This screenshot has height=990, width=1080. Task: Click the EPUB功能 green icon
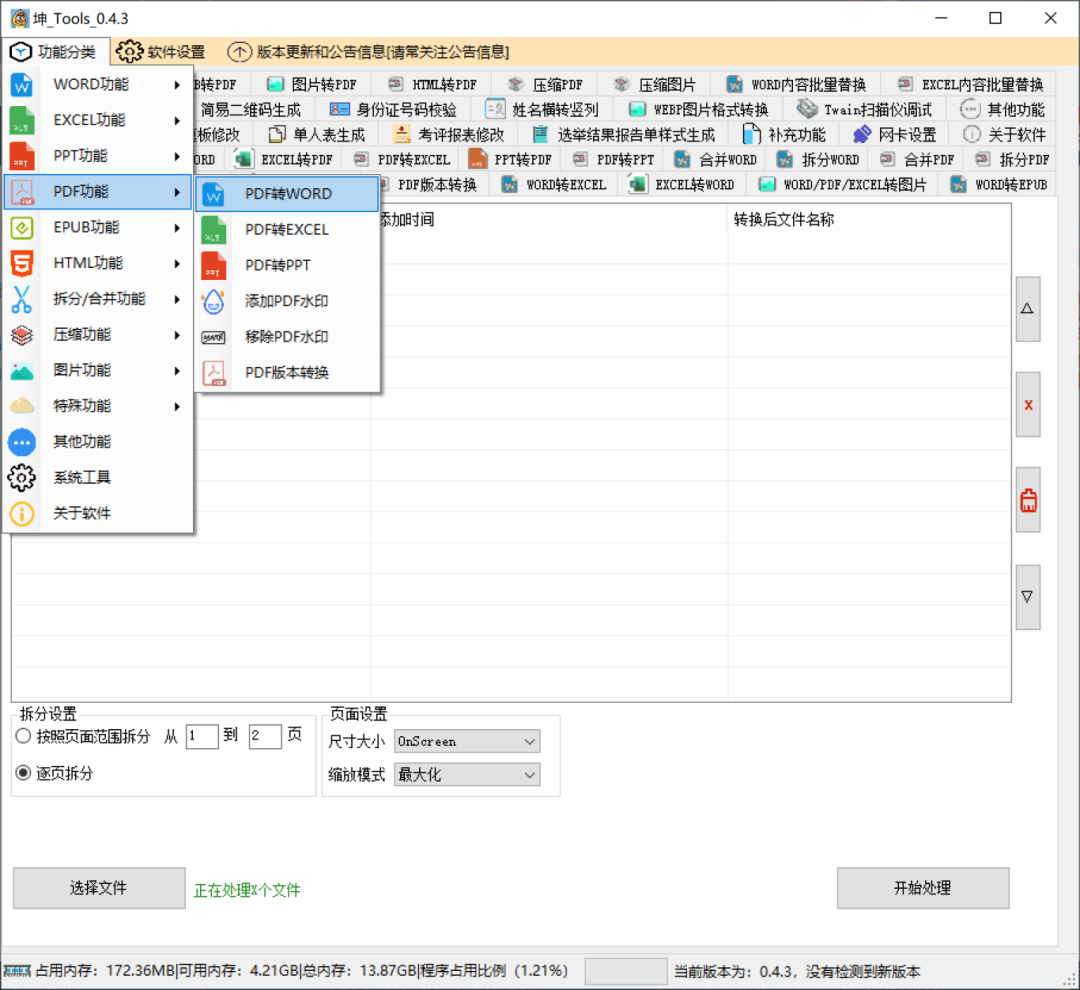[21, 227]
